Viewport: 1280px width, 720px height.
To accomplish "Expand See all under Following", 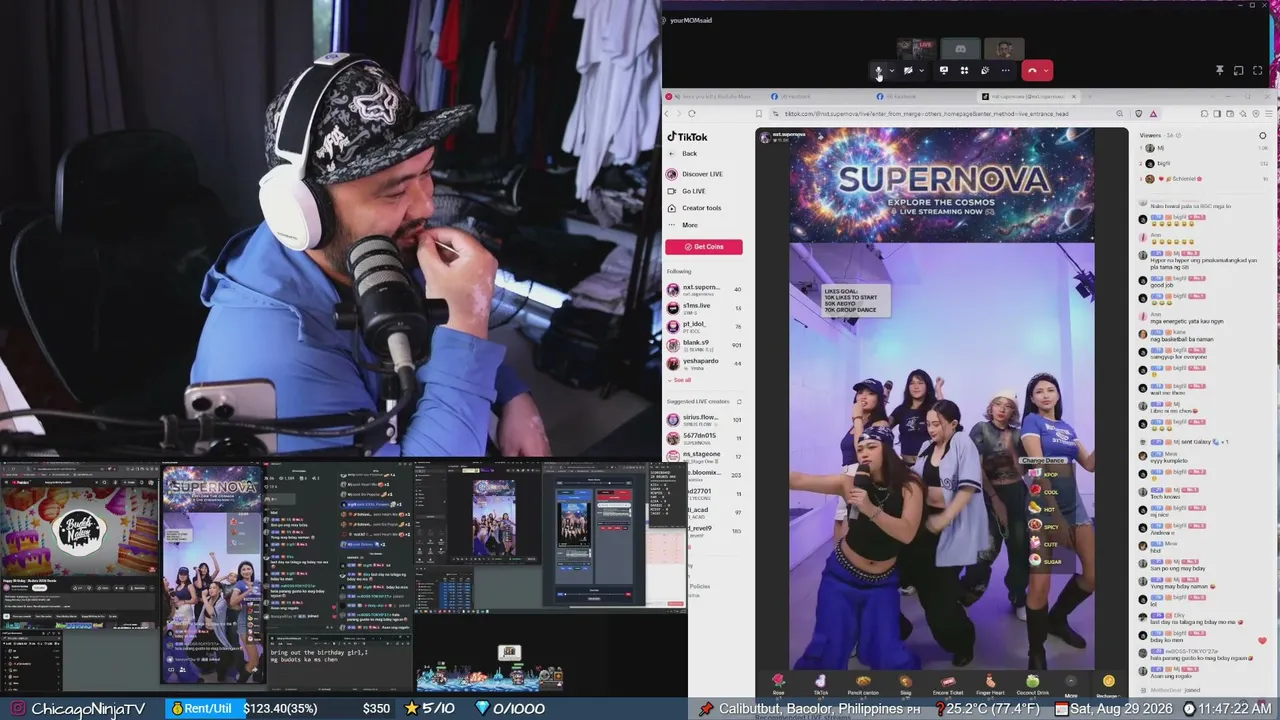I will point(679,380).
